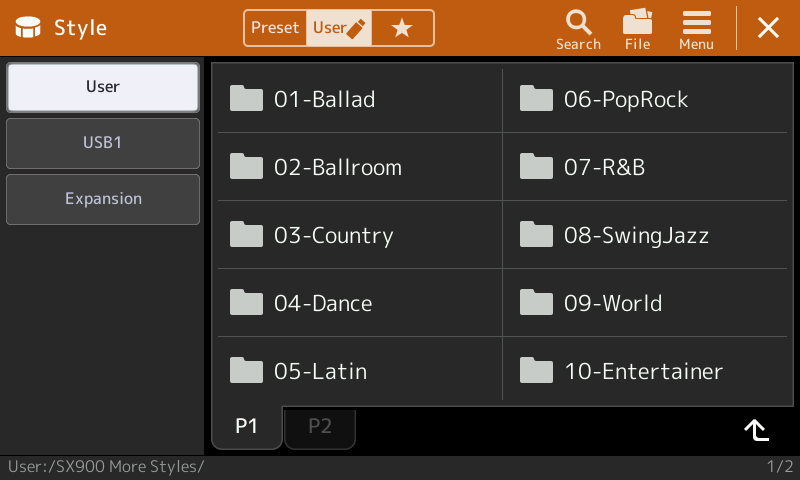Select the User drive button

103,87
